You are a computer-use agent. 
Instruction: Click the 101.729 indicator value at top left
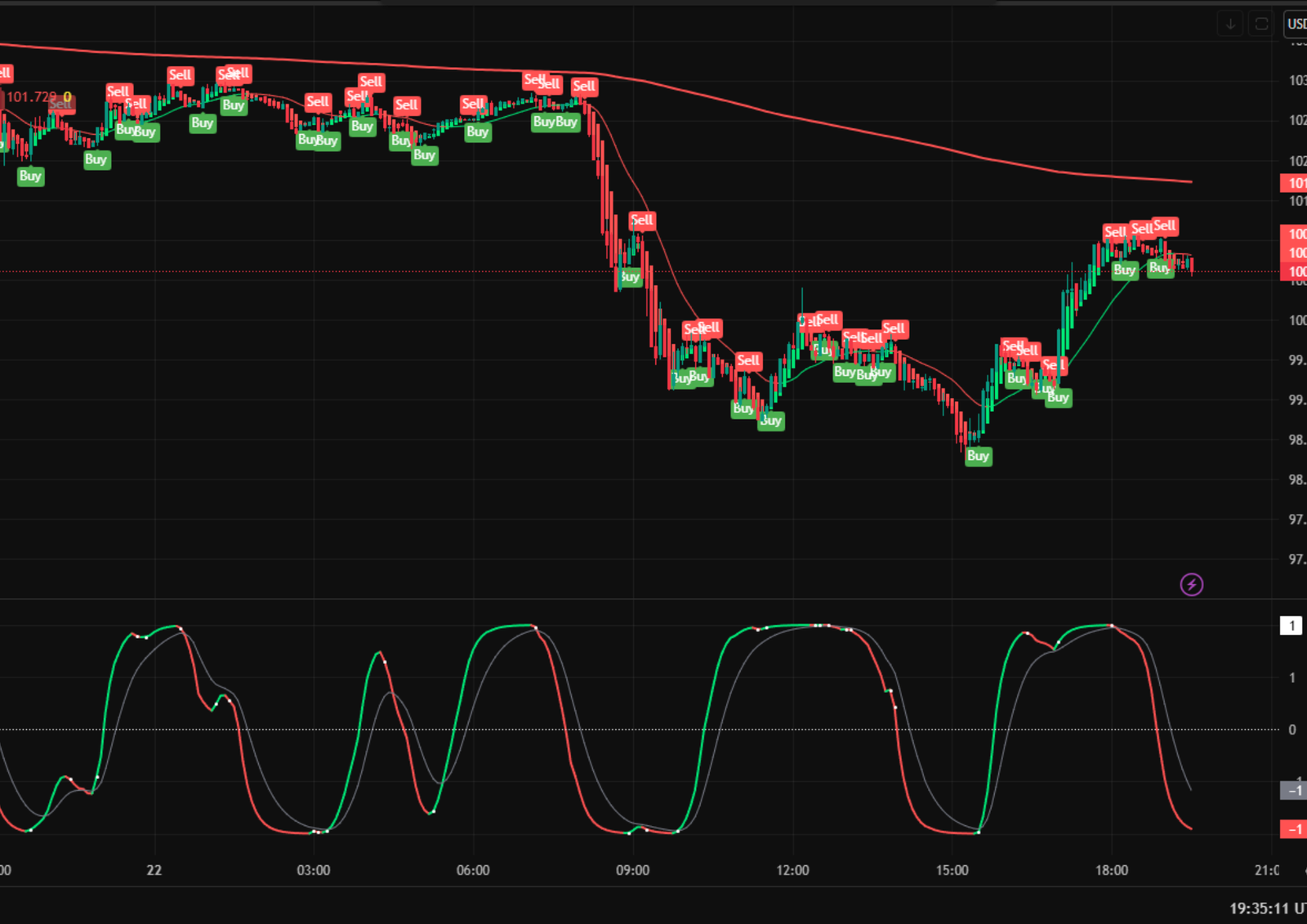coord(31,97)
